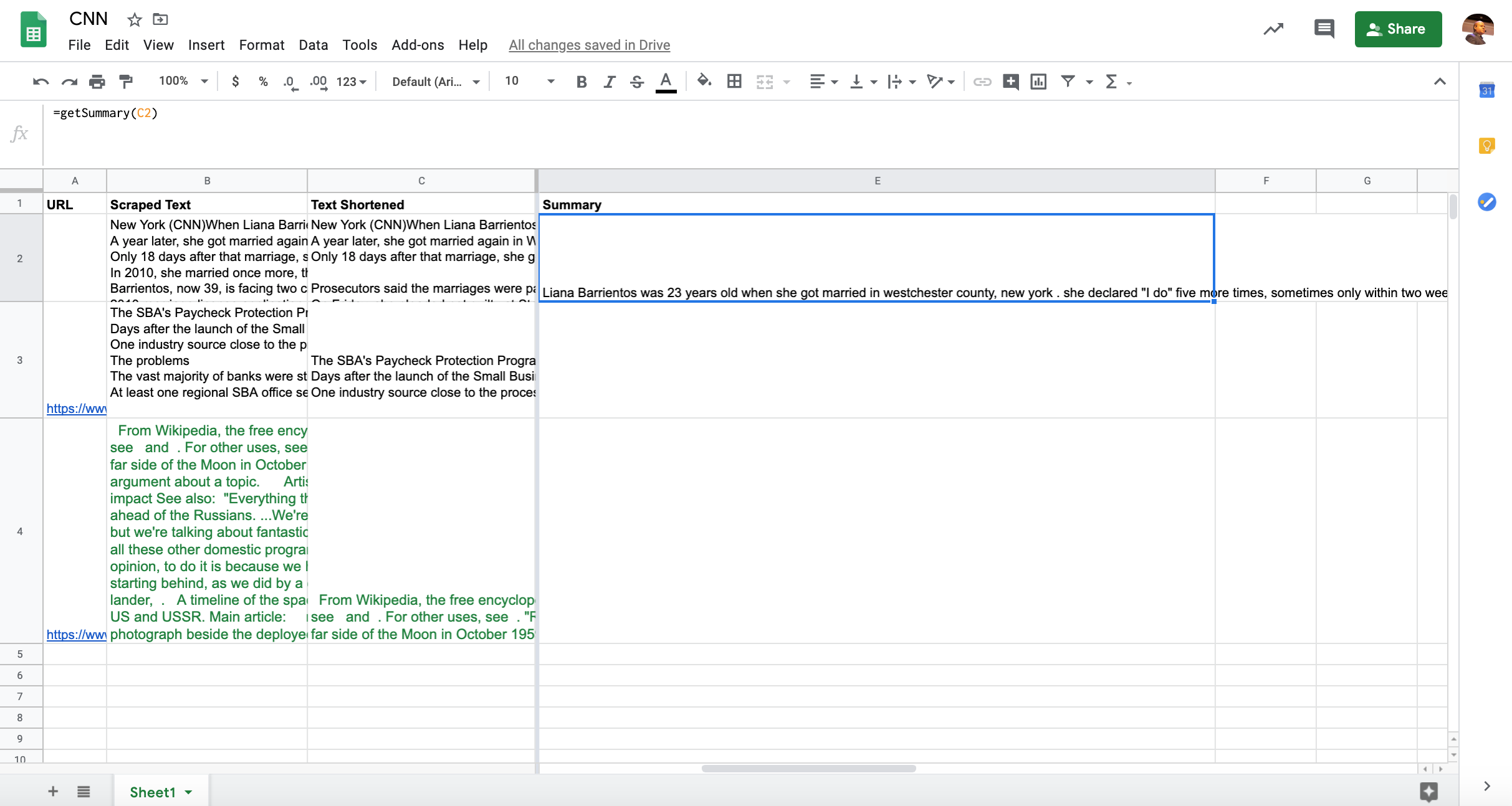Click the formula bar input

748,113
